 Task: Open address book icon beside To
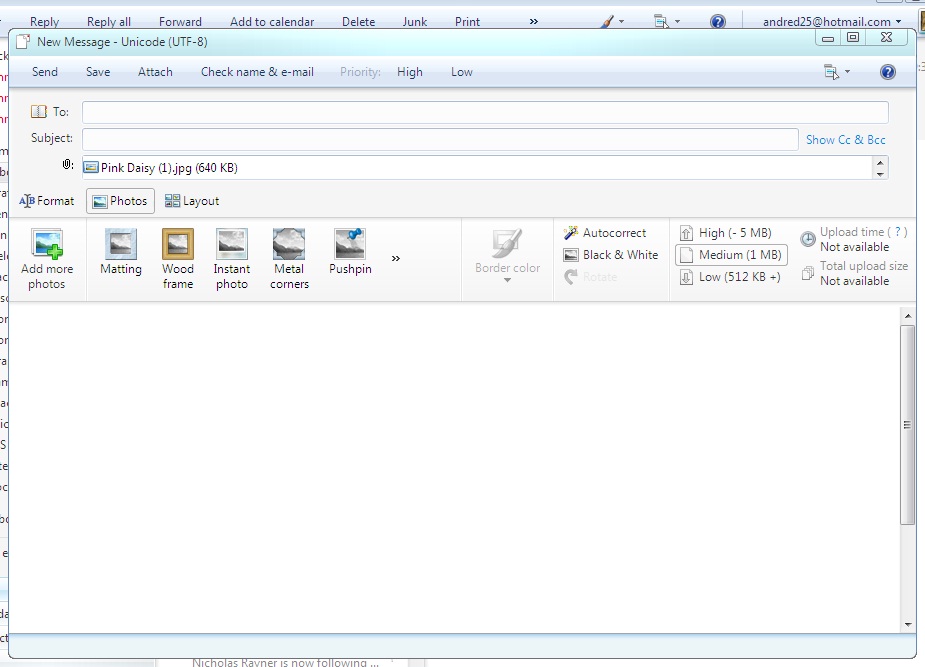39,111
